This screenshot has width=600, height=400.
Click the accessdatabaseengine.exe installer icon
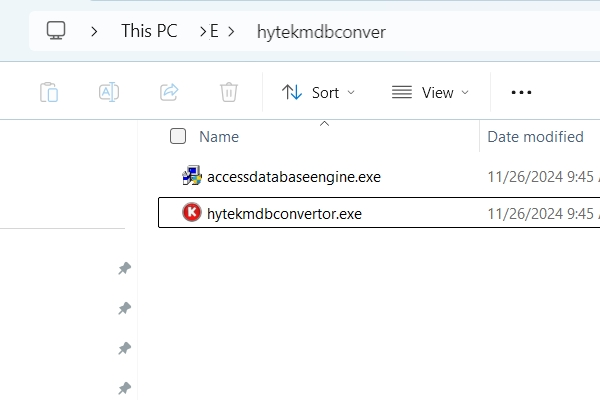click(x=191, y=177)
